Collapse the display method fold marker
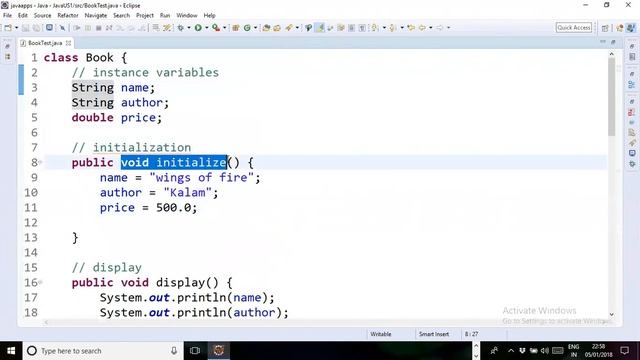The height and width of the screenshot is (360, 640). [x=40, y=282]
